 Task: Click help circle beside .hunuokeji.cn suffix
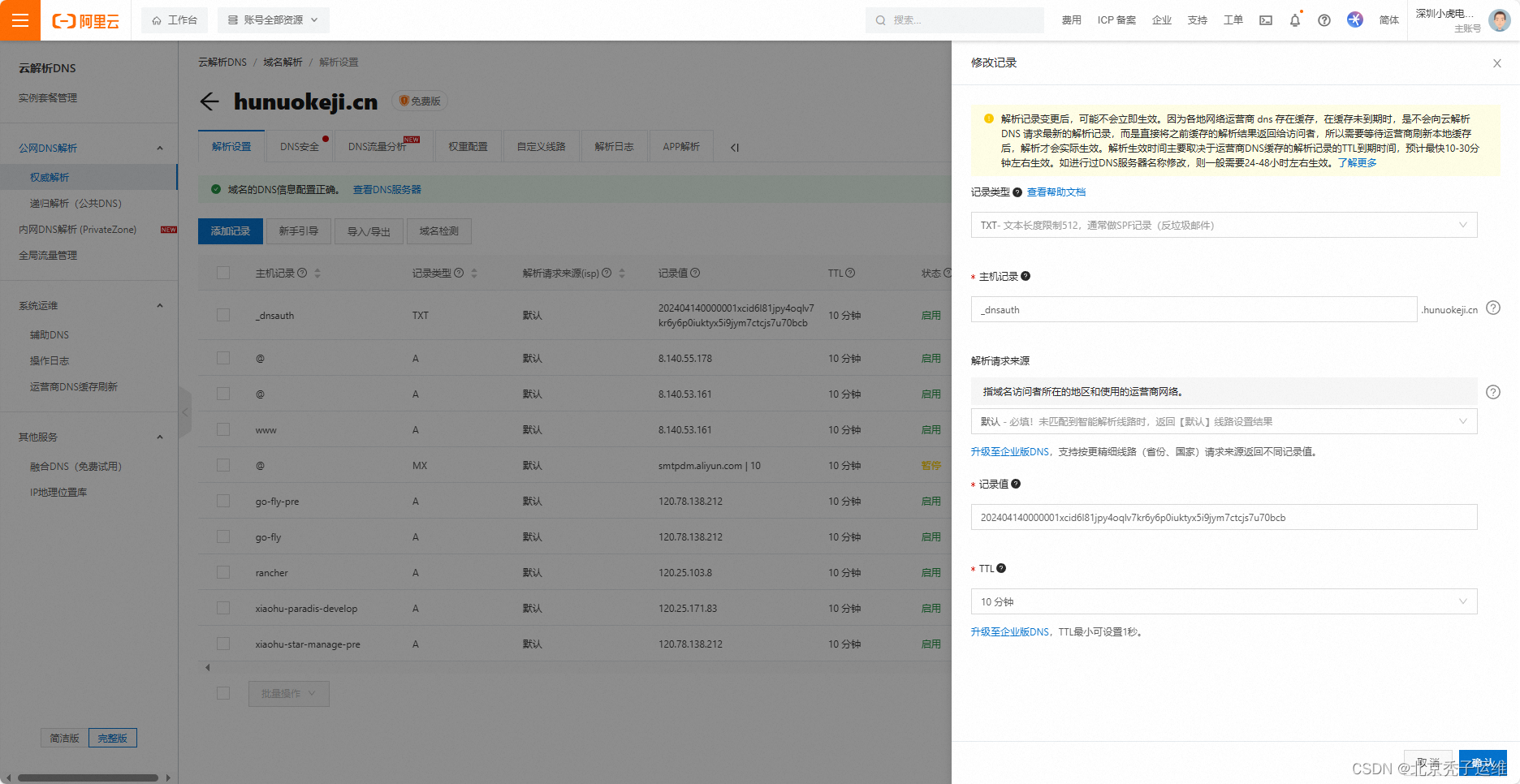[x=1493, y=308]
